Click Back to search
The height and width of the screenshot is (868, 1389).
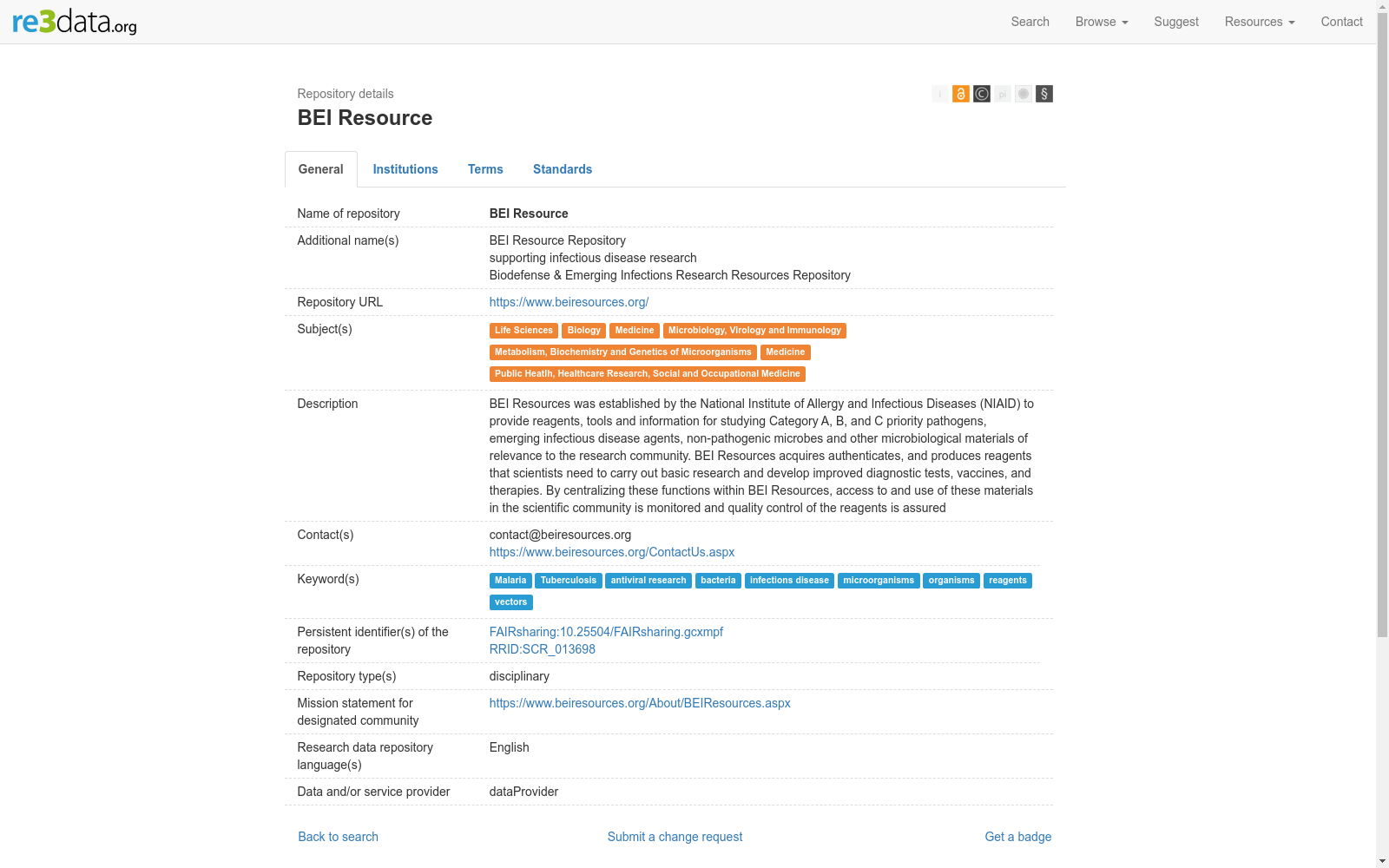339,837
